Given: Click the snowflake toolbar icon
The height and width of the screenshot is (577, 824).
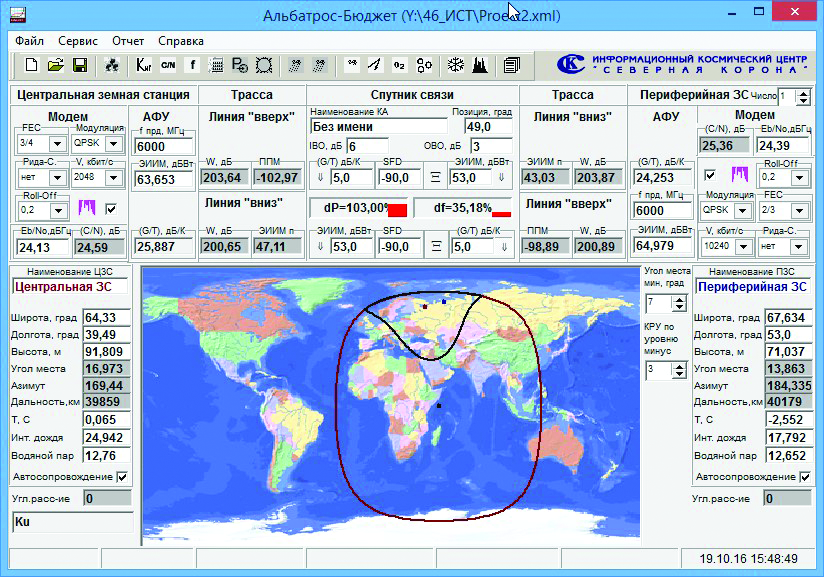Looking at the screenshot, I should coord(456,65).
